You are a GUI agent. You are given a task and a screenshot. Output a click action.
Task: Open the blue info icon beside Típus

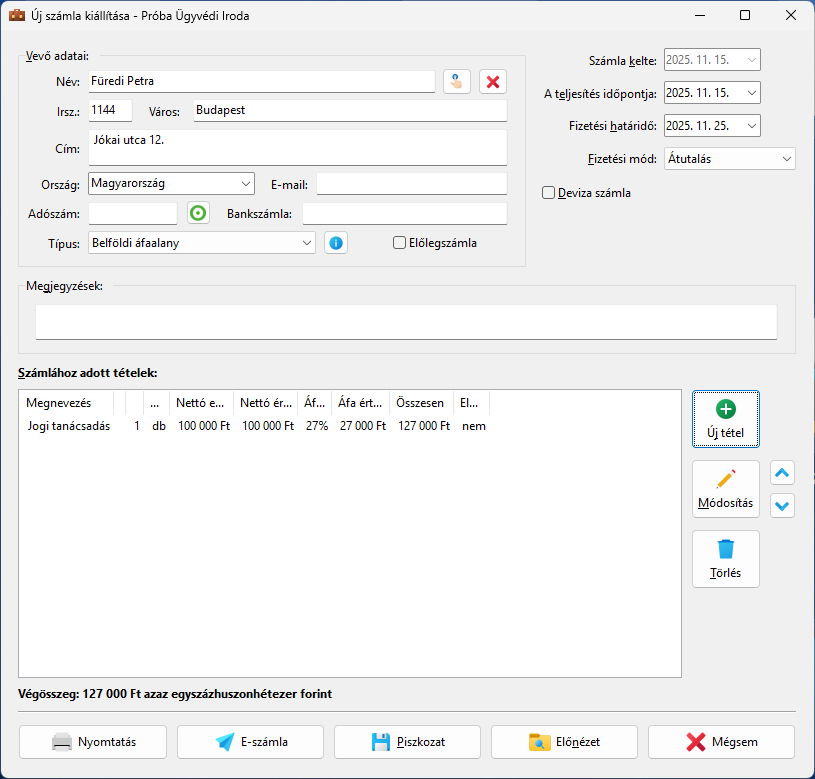click(x=336, y=242)
